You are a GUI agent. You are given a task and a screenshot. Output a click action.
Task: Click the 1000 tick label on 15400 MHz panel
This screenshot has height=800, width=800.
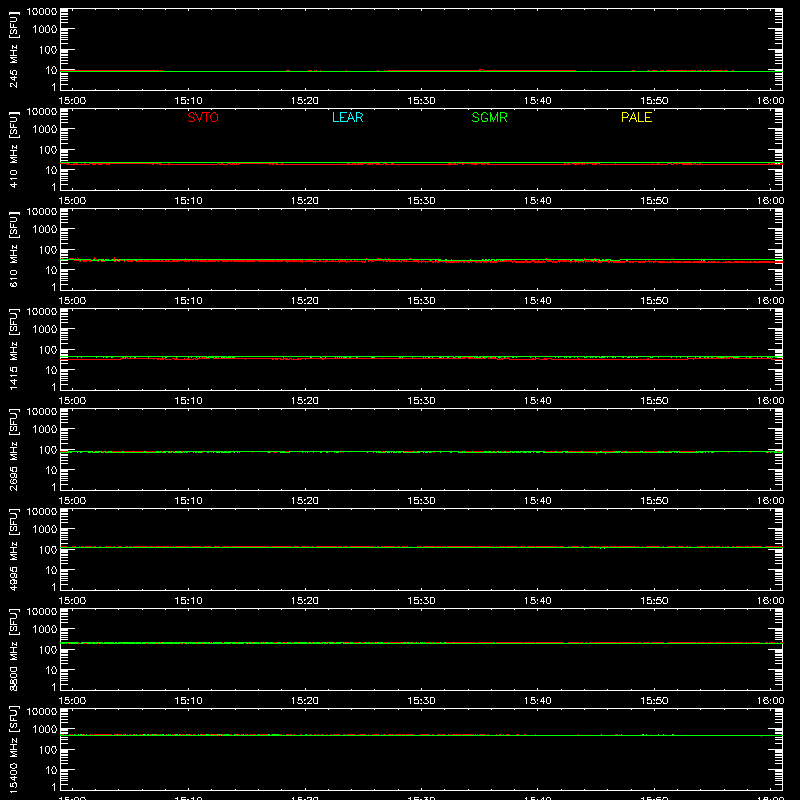click(x=45, y=730)
